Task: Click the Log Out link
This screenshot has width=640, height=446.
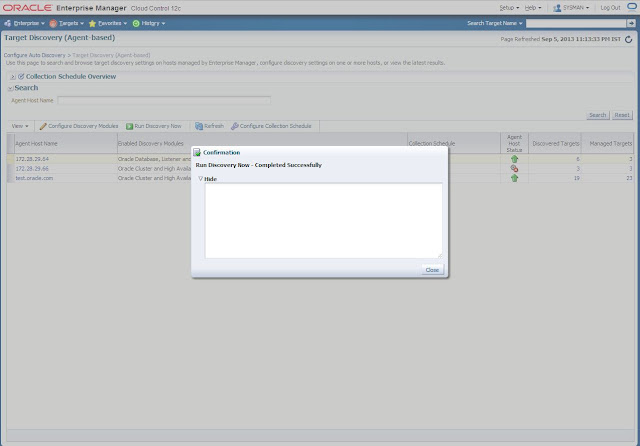Action: [610, 8]
